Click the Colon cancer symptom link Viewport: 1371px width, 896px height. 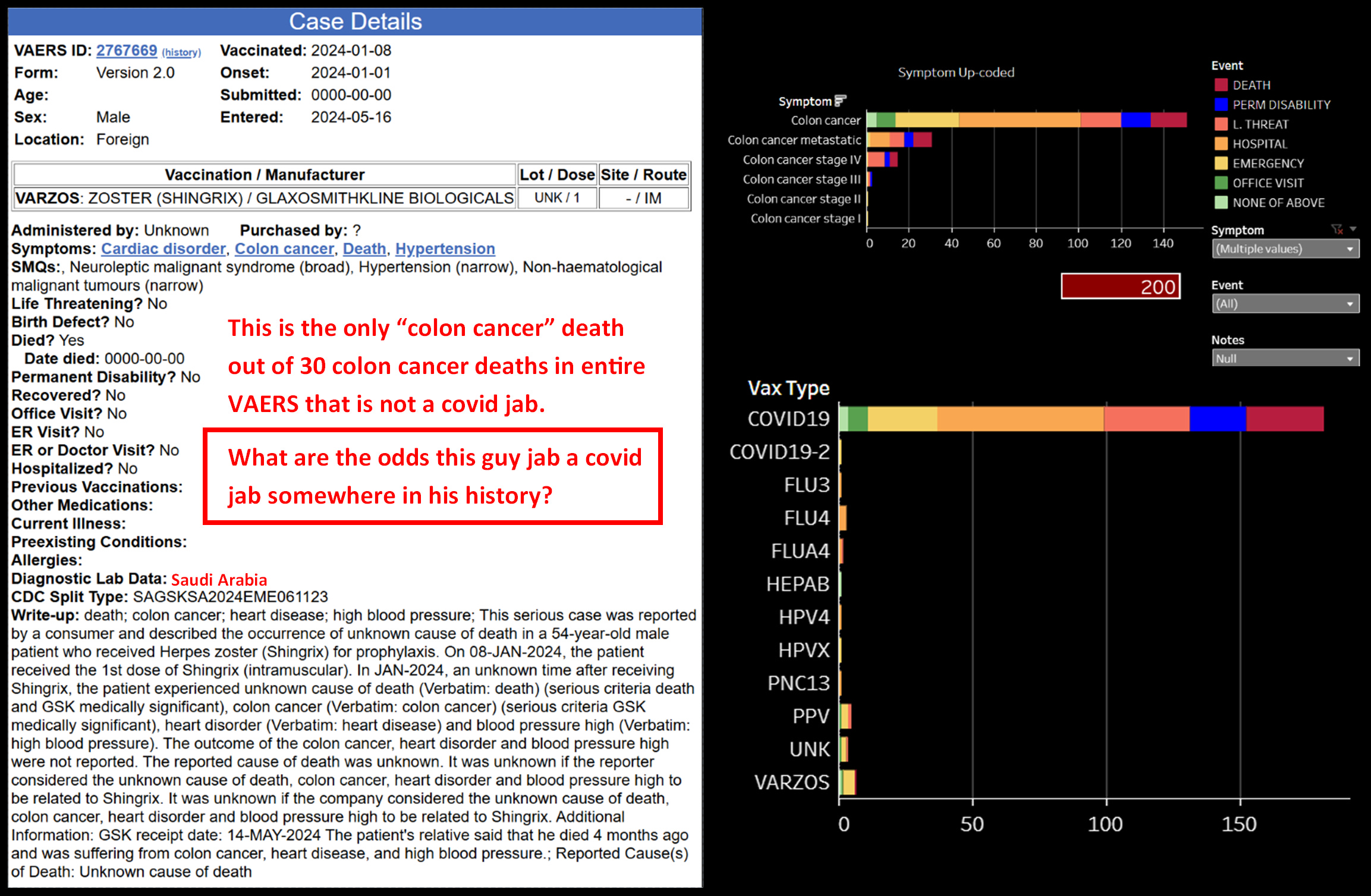pos(284,249)
